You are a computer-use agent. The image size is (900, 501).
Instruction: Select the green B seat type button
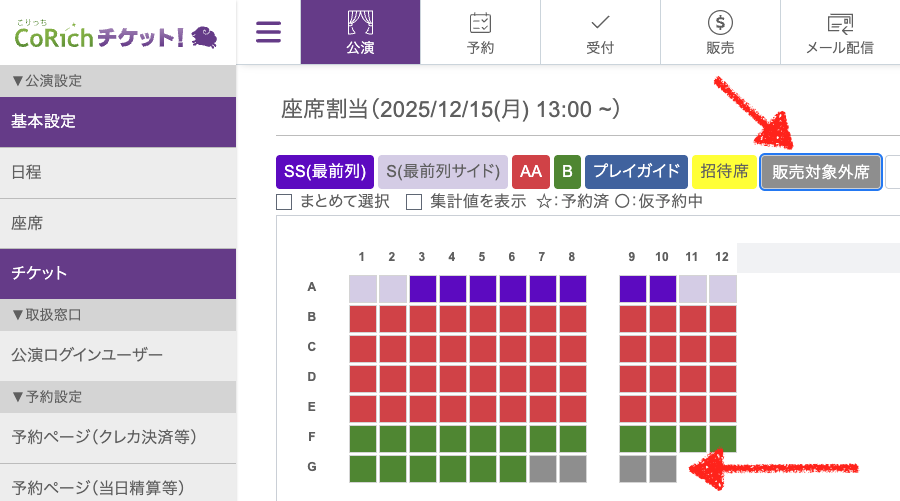click(567, 172)
